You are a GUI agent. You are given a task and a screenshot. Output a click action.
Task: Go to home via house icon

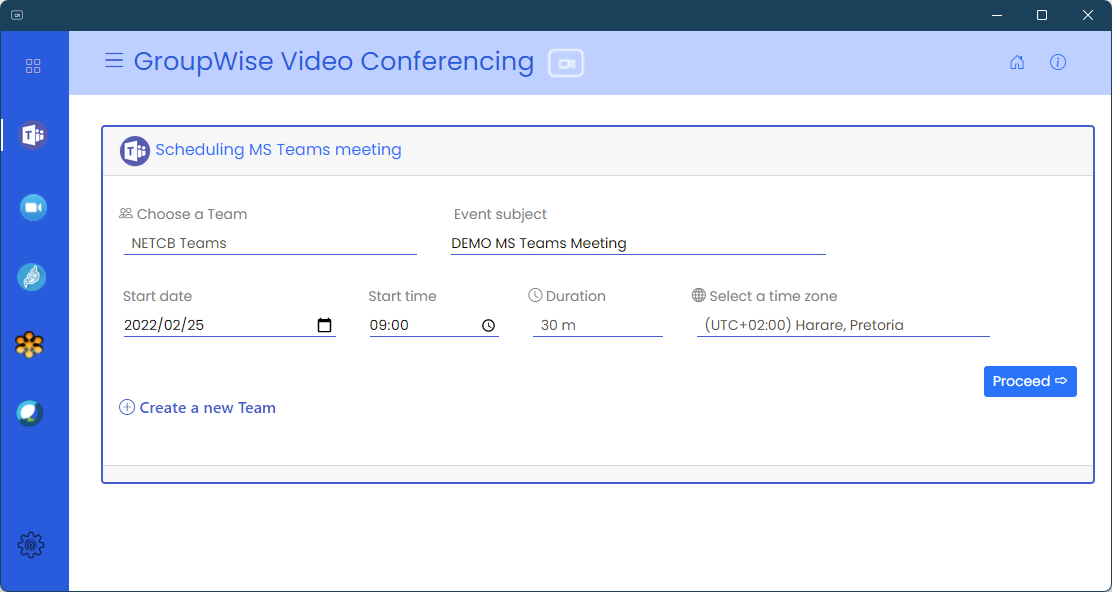coord(1017,62)
